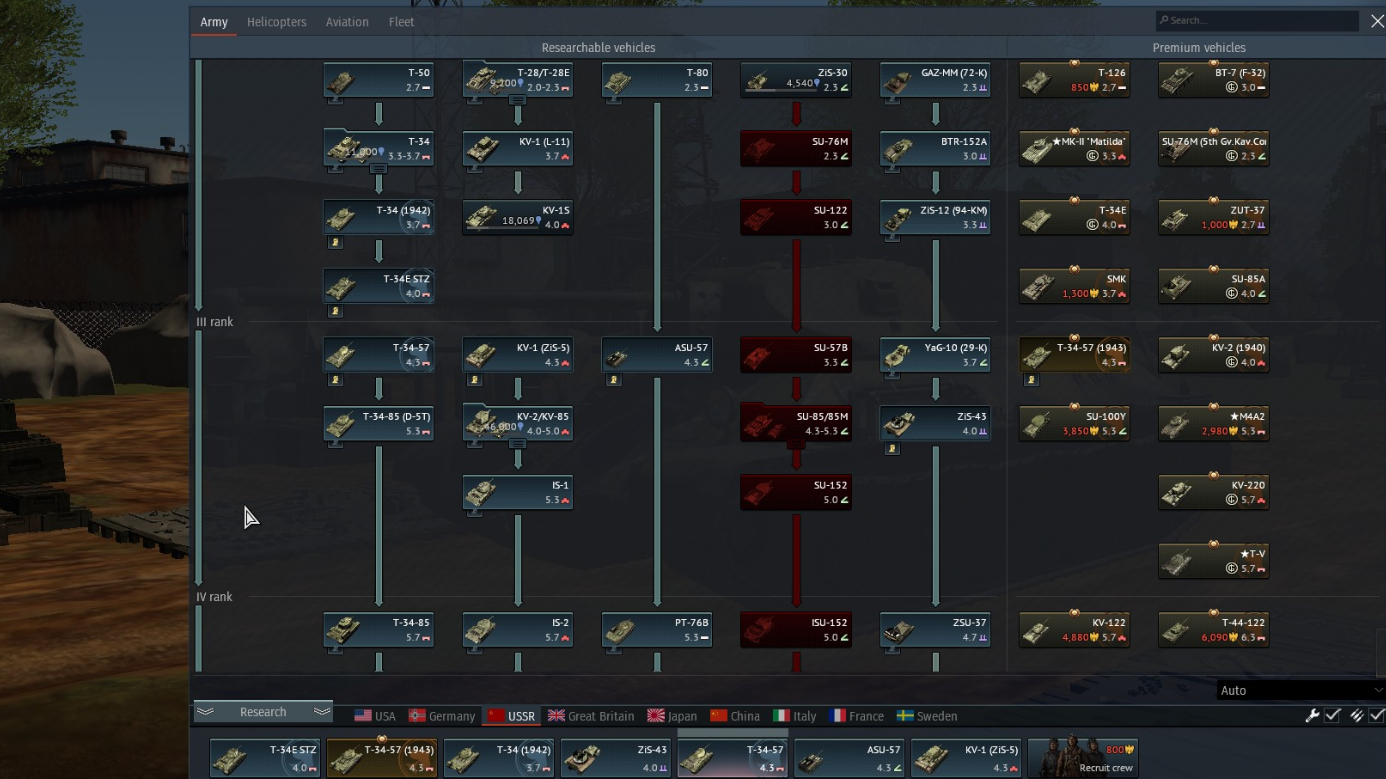Select T-34-57 (1943) in crew bar
This screenshot has width=1386, height=779.
point(383,758)
